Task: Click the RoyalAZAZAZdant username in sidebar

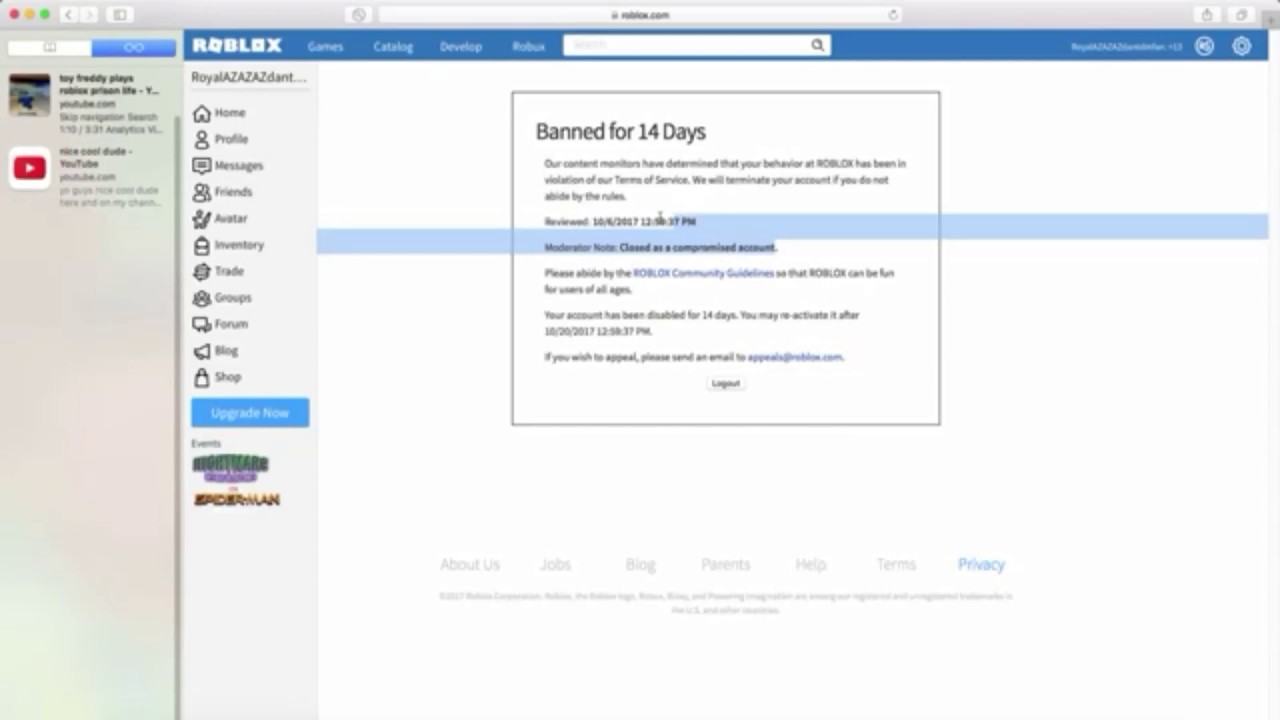Action: pos(249,77)
